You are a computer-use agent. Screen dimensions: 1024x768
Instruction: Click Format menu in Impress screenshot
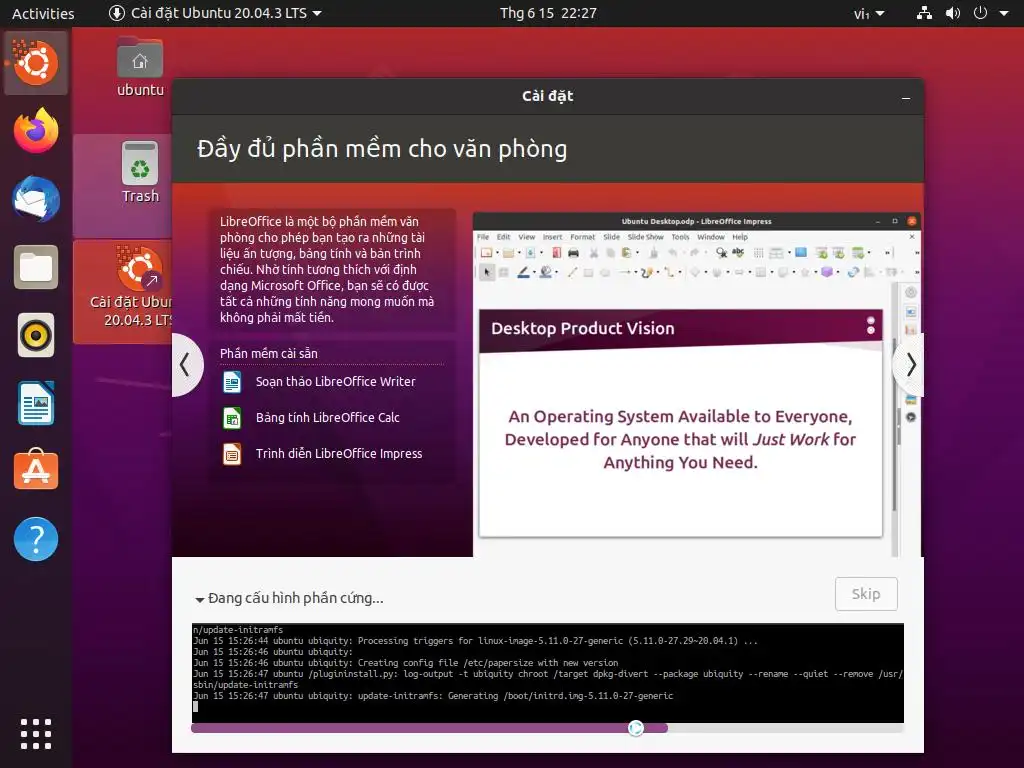583,237
